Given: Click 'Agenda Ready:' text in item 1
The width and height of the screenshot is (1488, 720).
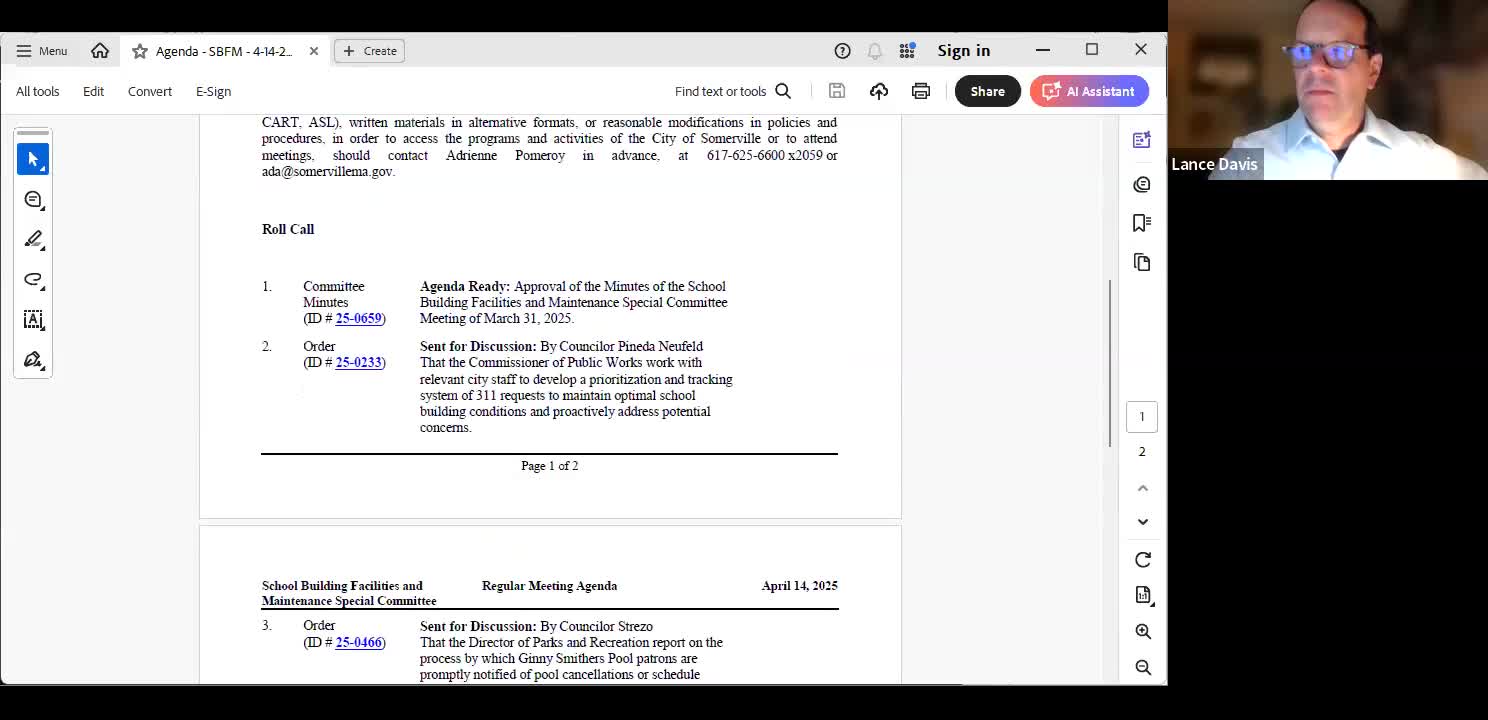Looking at the screenshot, I should point(465,286).
